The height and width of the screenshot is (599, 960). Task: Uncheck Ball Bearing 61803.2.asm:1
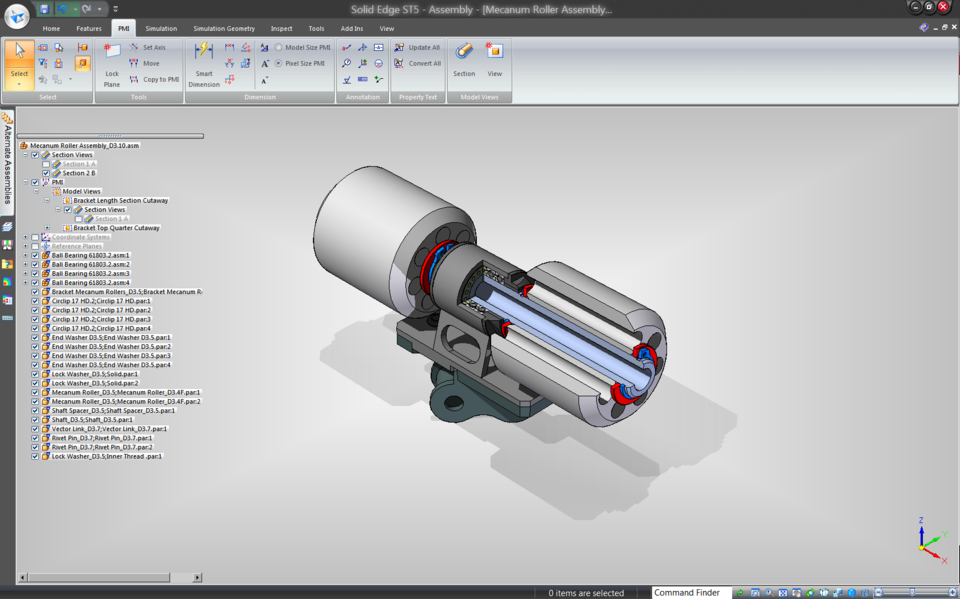(x=35, y=255)
